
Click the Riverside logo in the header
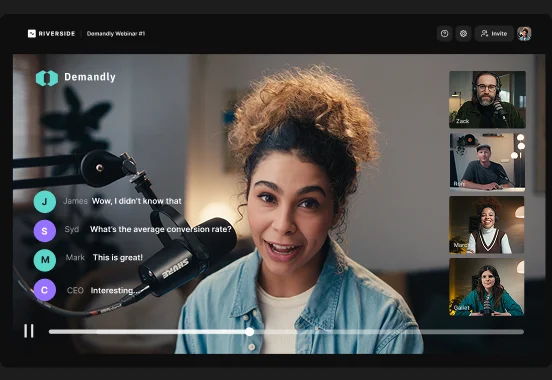tap(51, 33)
